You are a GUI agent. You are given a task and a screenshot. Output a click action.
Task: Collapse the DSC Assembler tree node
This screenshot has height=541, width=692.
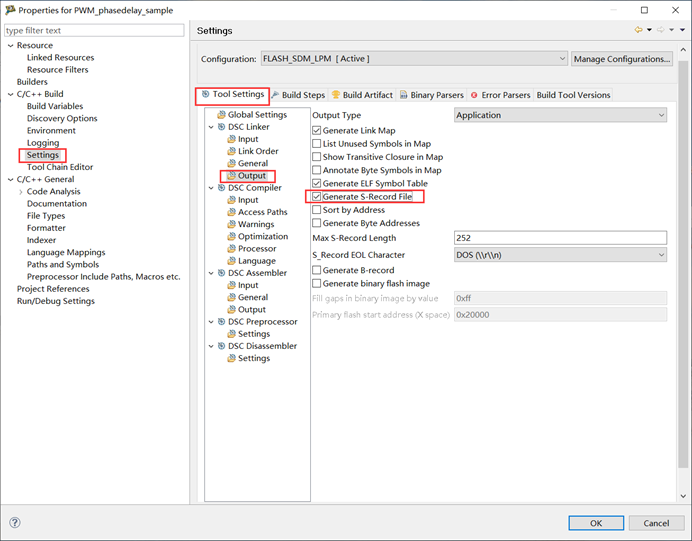(x=211, y=273)
